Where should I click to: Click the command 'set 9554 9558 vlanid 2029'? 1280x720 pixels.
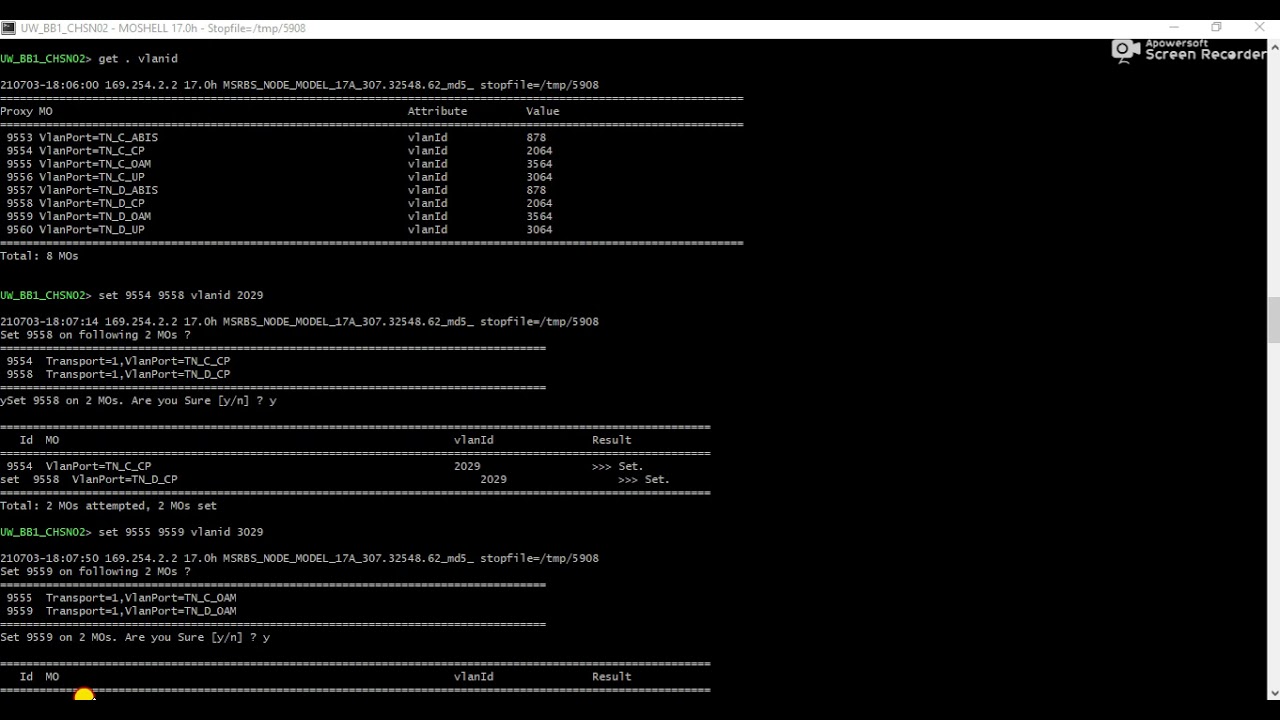click(x=181, y=296)
